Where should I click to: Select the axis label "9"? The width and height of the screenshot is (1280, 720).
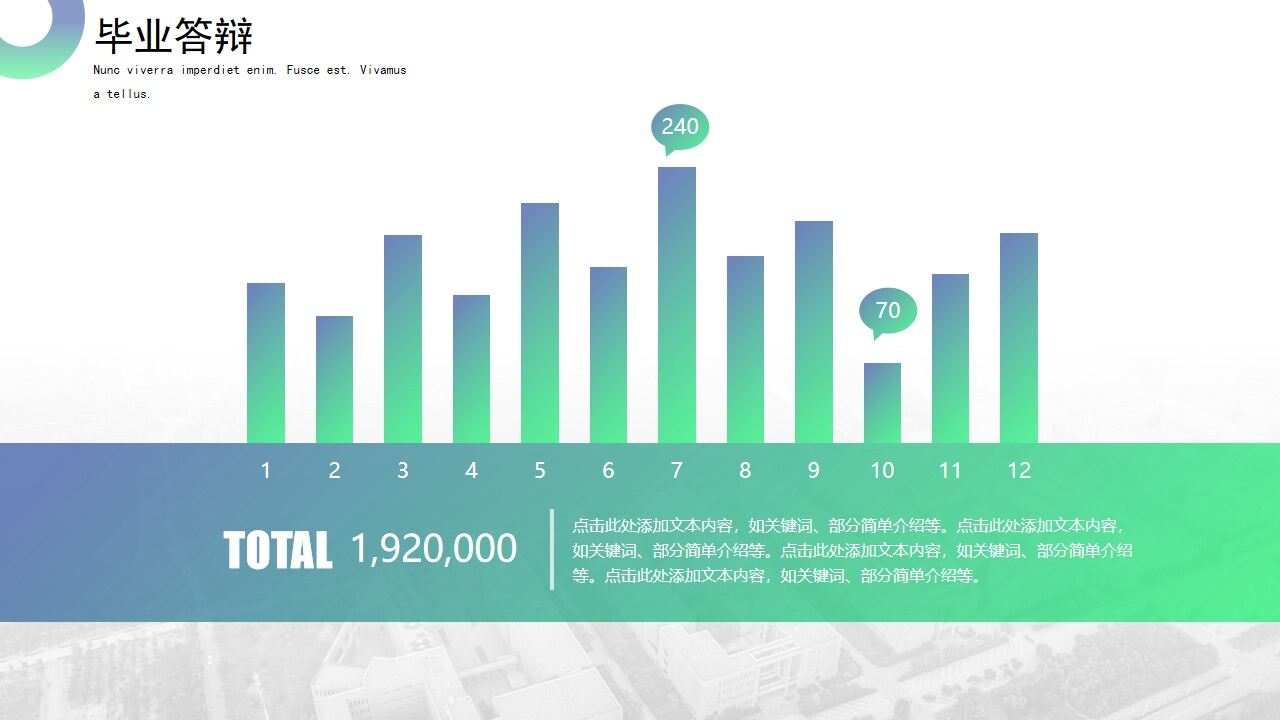pyautogui.click(x=813, y=470)
